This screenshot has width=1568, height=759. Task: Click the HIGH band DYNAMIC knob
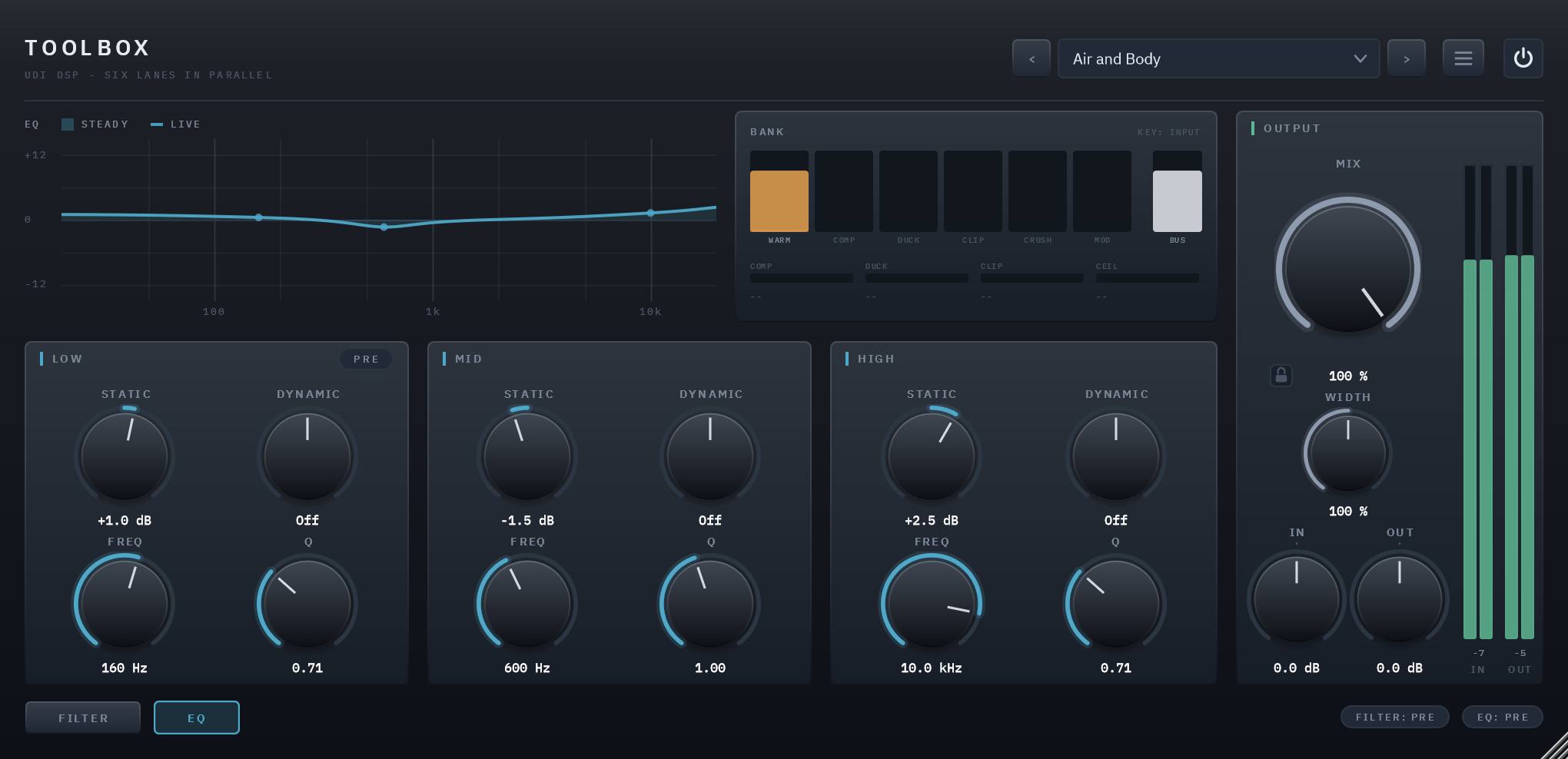pos(1116,456)
